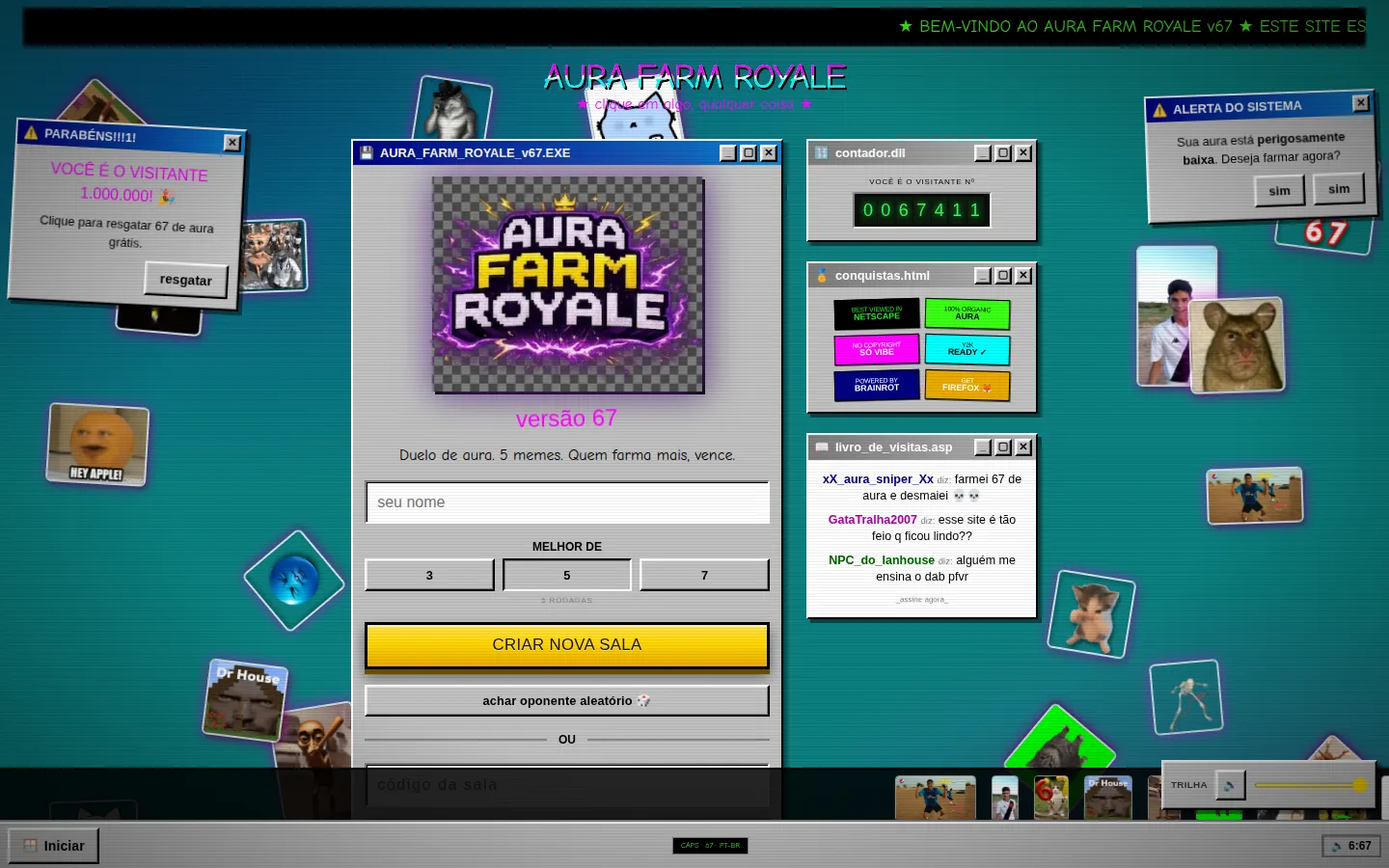Click the first sim in Alerta do Sistema

(x=1279, y=191)
